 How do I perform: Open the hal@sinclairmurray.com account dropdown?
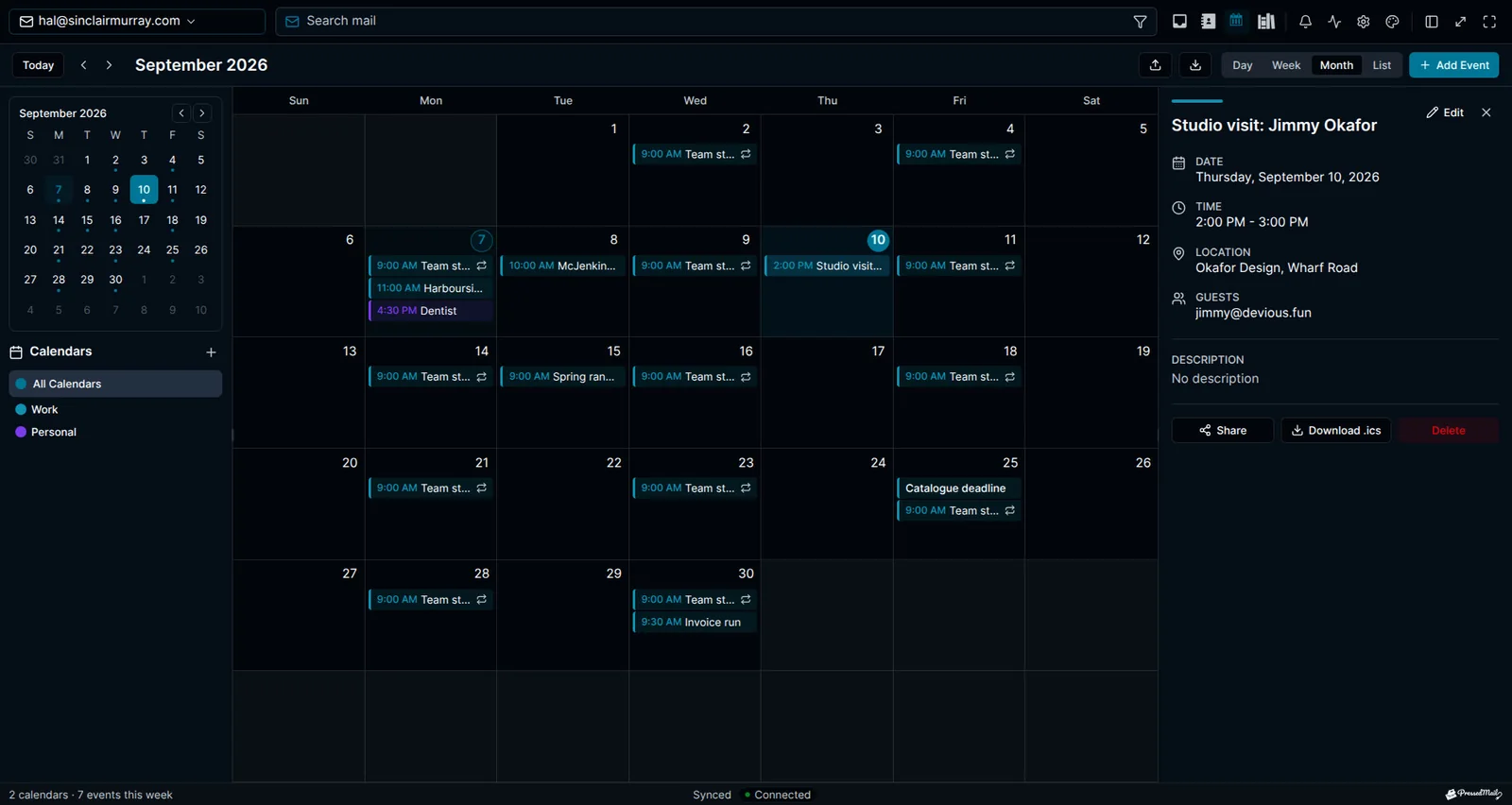[x=136, y=21]
